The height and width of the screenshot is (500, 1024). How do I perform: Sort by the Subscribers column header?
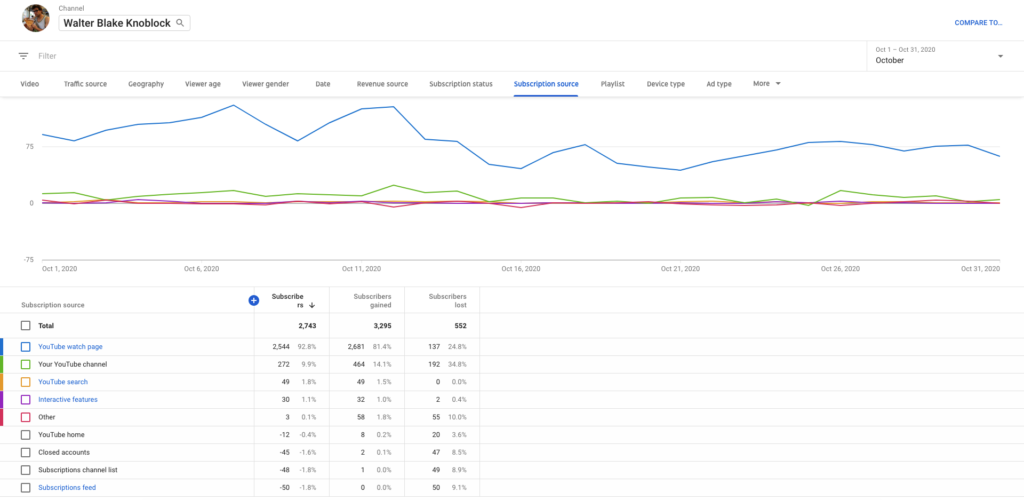click(287, 300)
